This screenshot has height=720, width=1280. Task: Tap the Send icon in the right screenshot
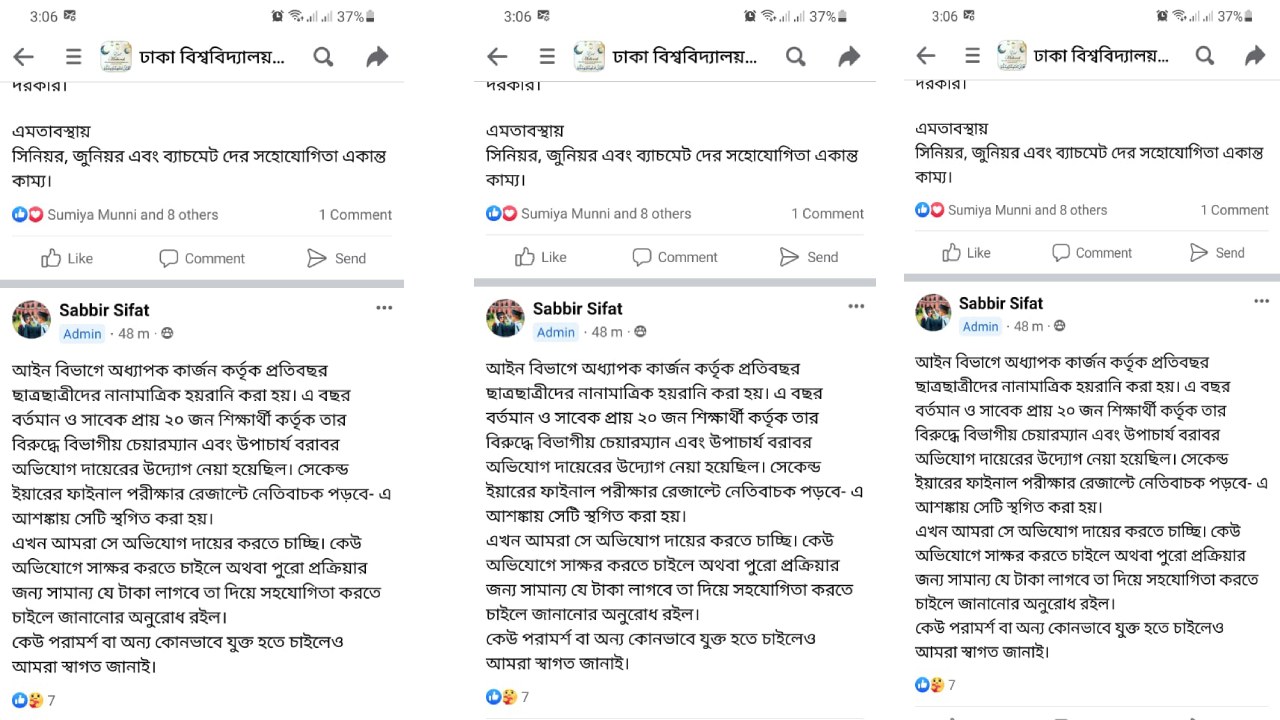(x=1199, y=253)
